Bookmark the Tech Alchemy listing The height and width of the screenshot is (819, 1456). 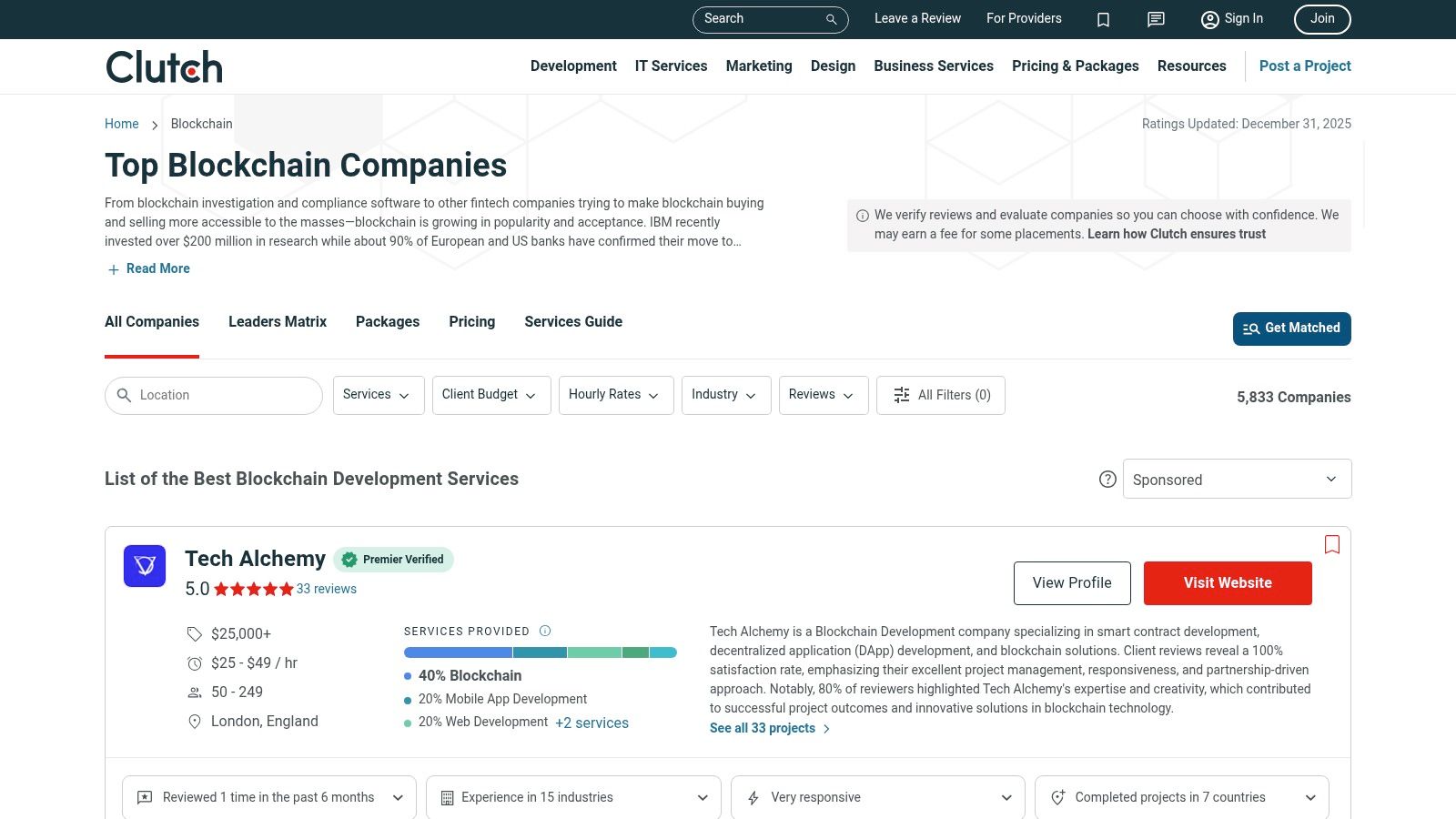coord(1332,544)
